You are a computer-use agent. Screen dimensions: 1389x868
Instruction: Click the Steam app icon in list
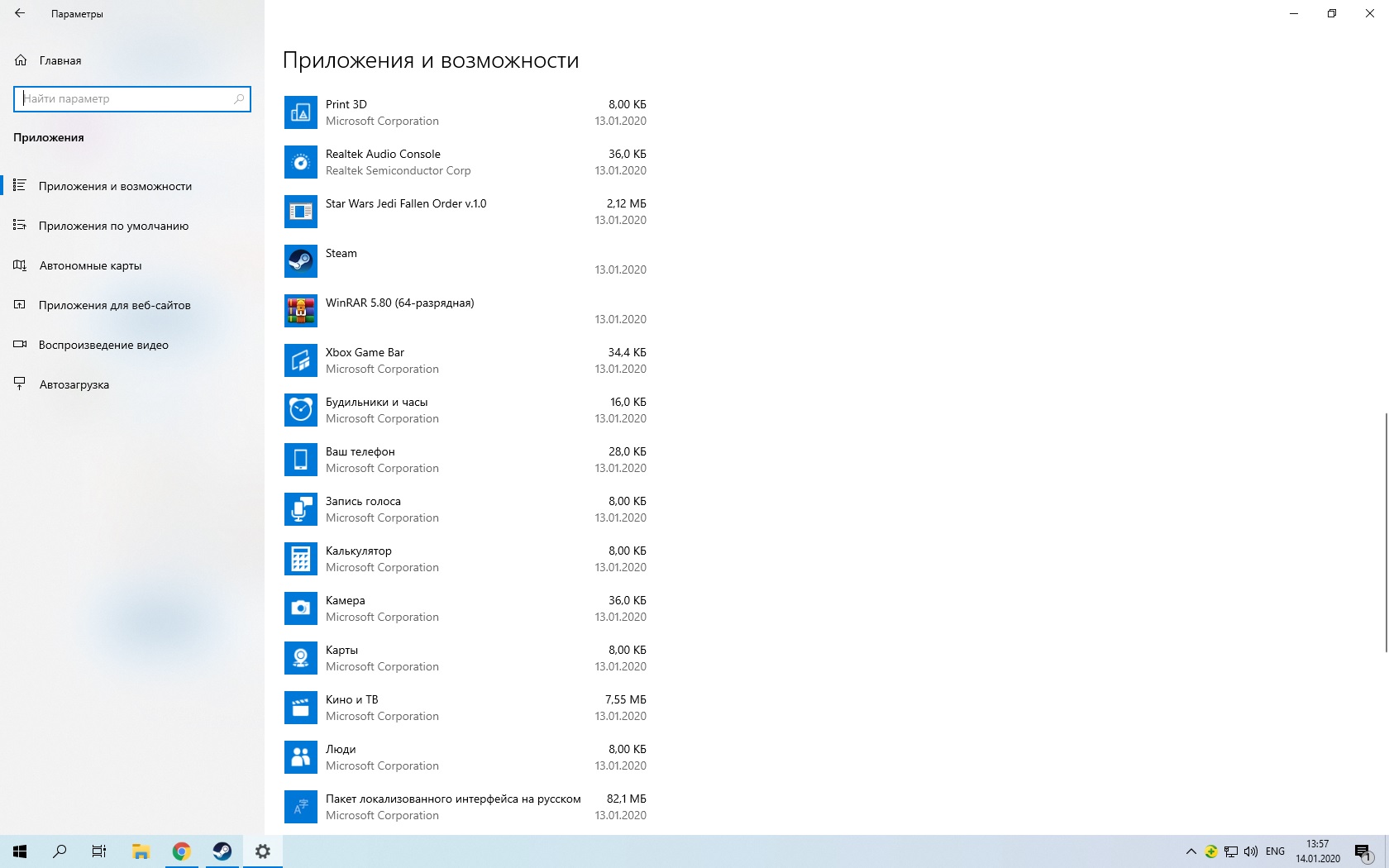point(301,261)
